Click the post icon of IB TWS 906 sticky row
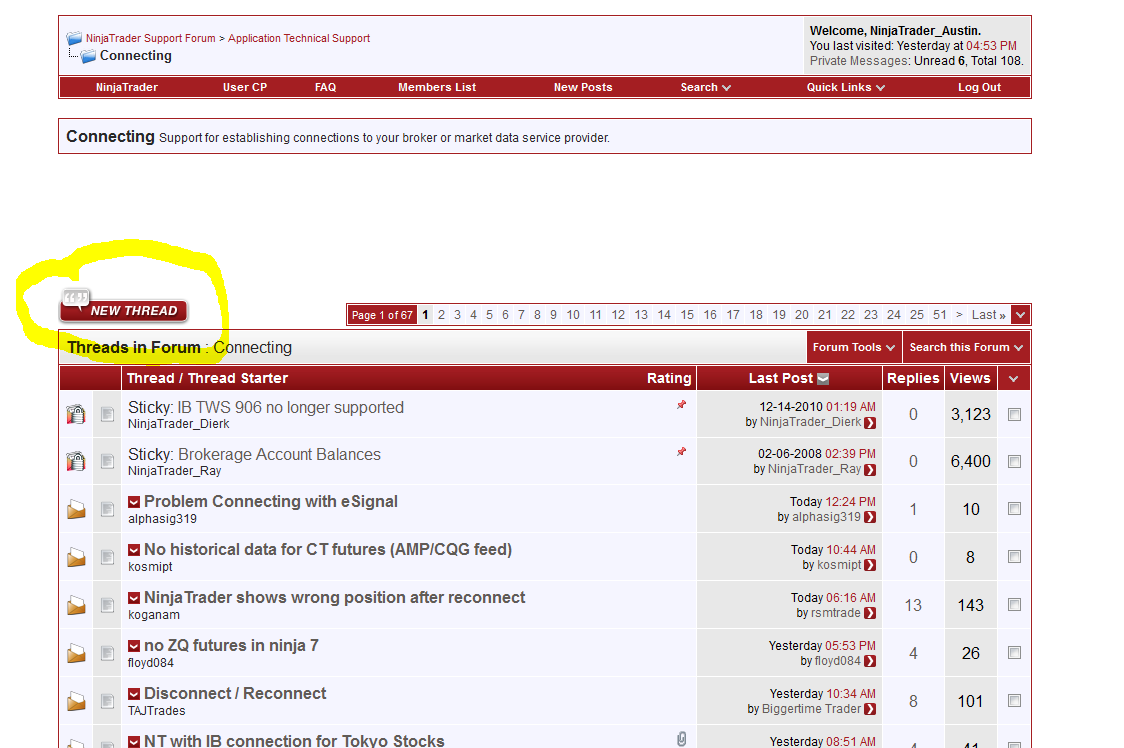This screenshot has width=1124, height=748. tap(108, 415)
